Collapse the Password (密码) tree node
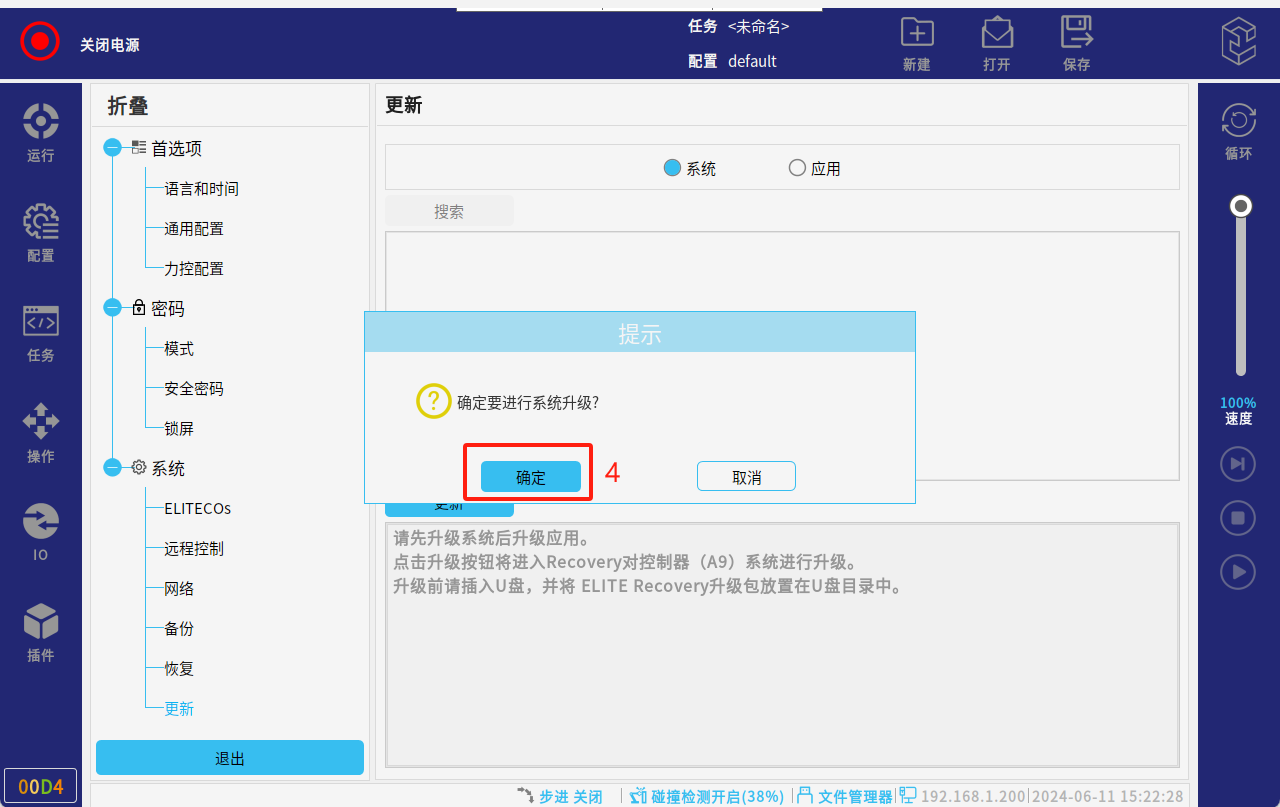 tap(112, 308)
